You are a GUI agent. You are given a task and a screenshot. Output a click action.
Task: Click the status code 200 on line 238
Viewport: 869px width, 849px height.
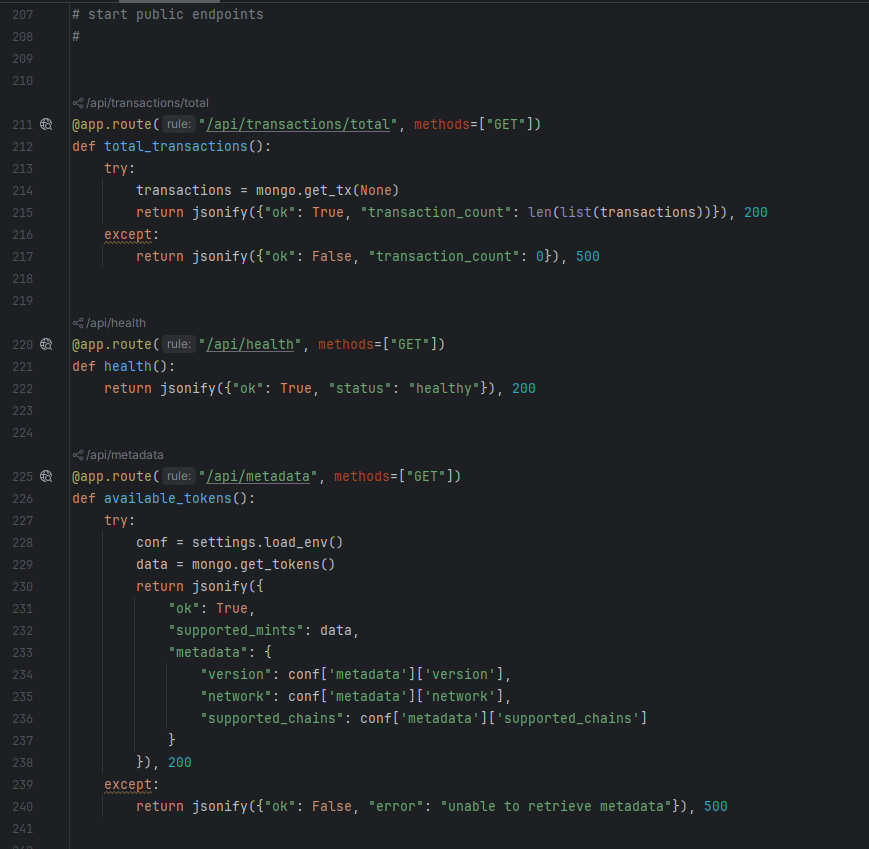(180, 762)
